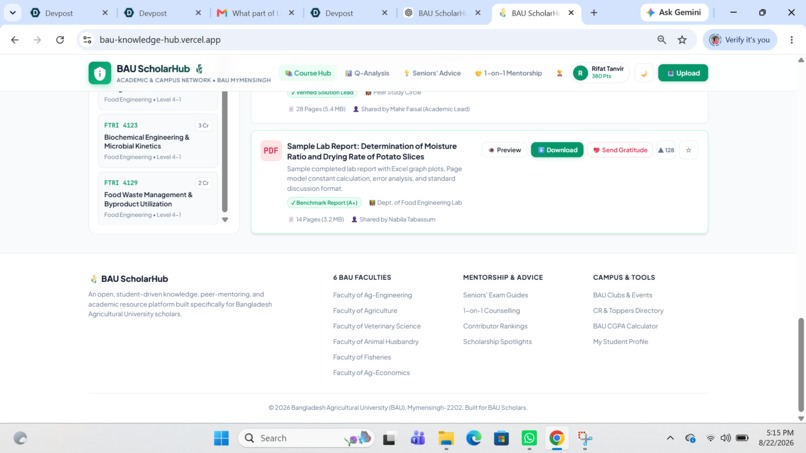Click the course list scrollbar thumb
Viewport: 806px width, 453px height.
coord(225,152)
